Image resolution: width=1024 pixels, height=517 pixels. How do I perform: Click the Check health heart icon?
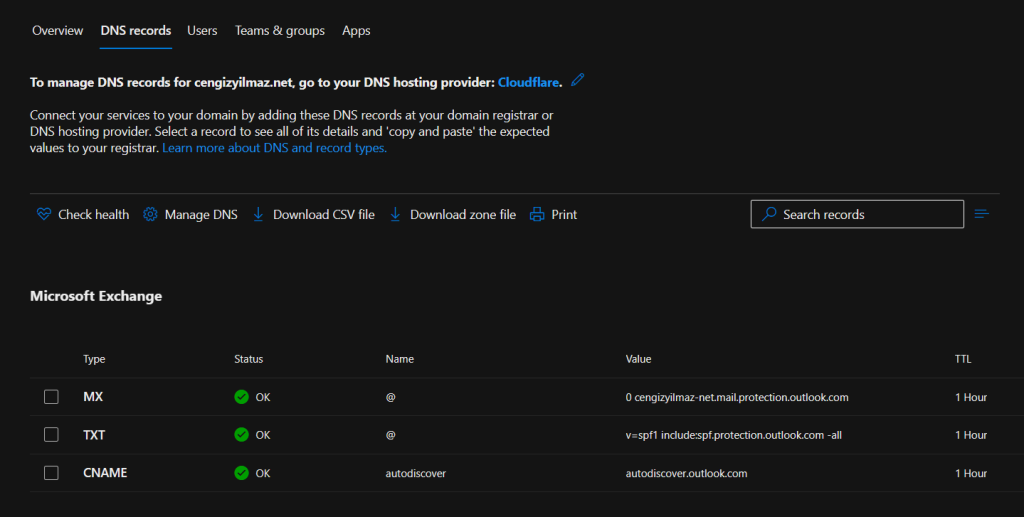(43, 214)
